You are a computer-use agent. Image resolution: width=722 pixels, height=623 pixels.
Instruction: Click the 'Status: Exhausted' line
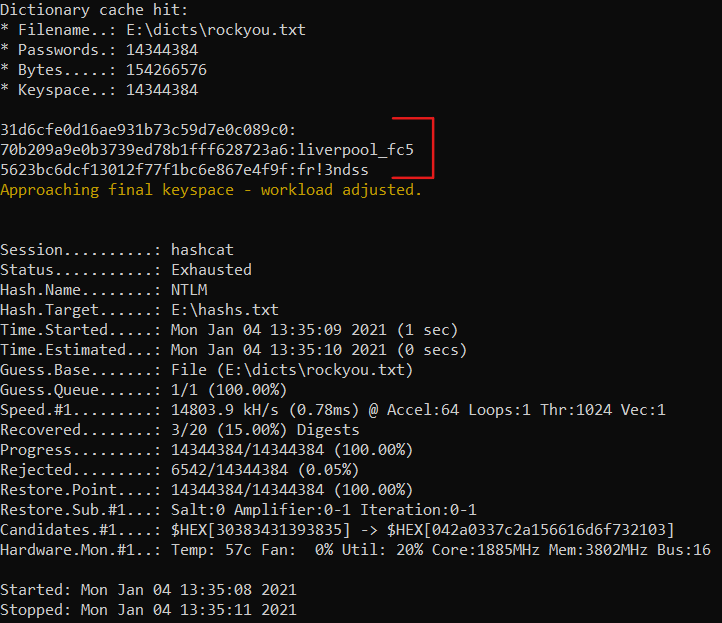coord(126,270)
